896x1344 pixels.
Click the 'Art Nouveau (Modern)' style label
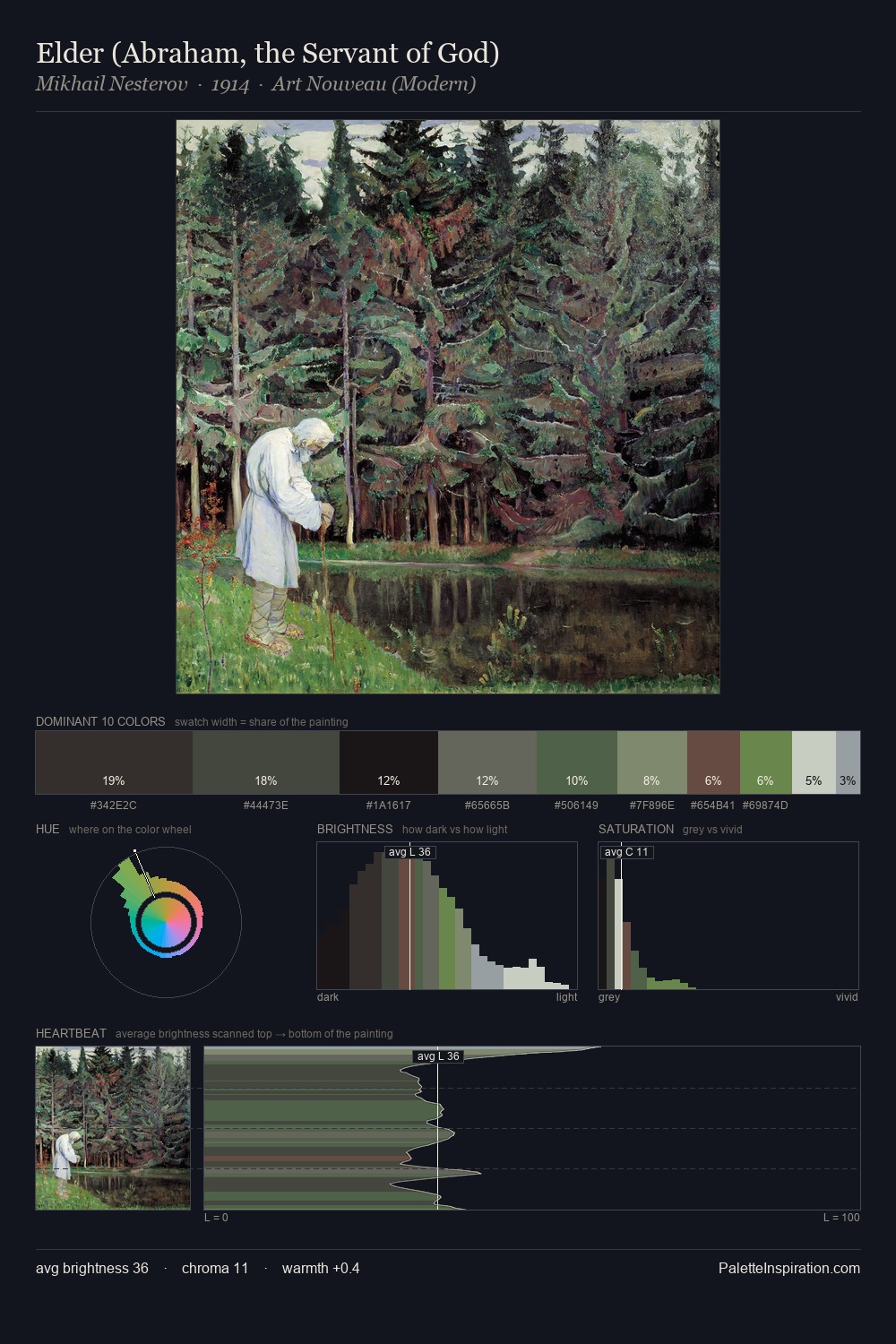click(374, 84)
